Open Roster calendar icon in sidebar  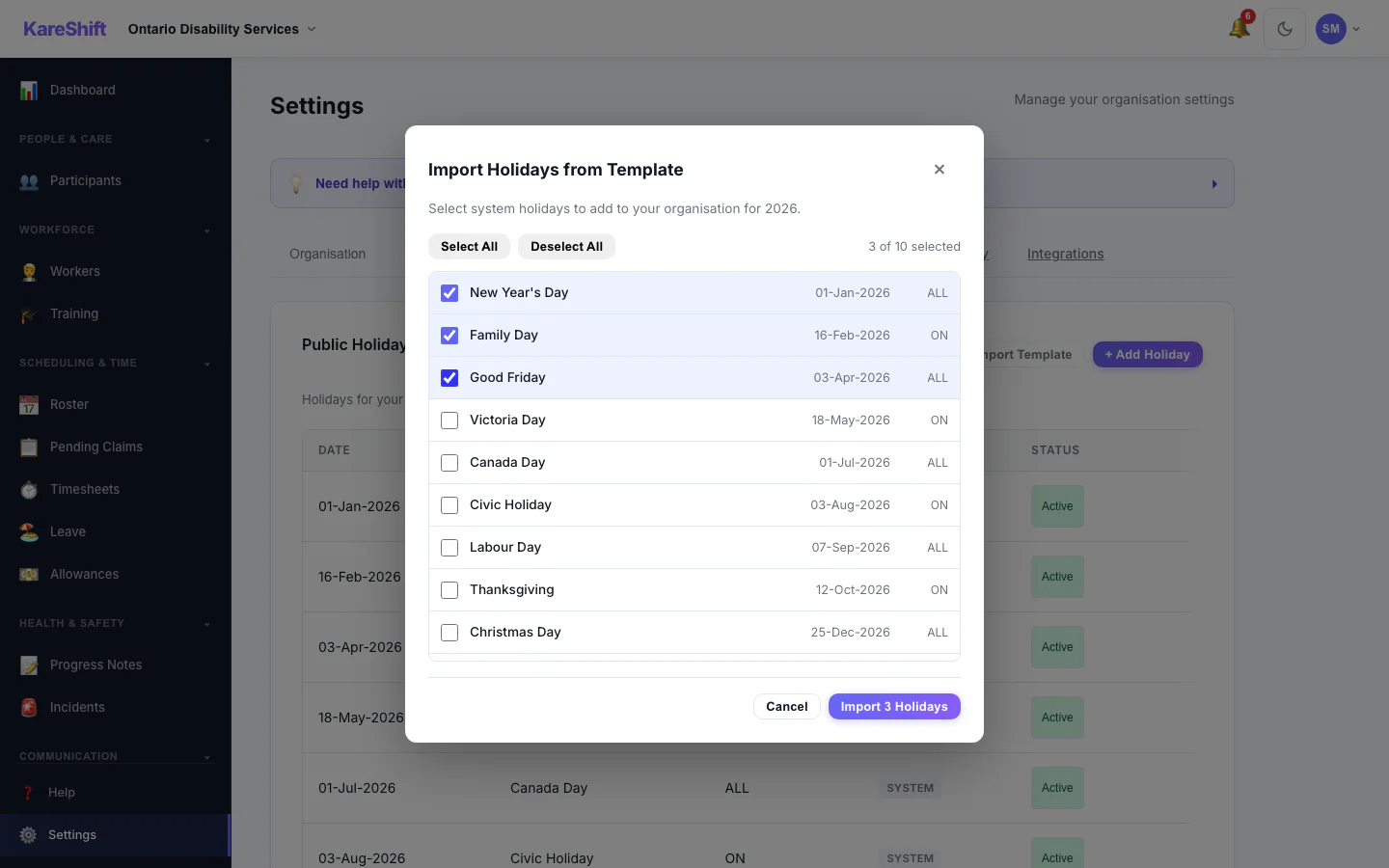coord(29,404)
